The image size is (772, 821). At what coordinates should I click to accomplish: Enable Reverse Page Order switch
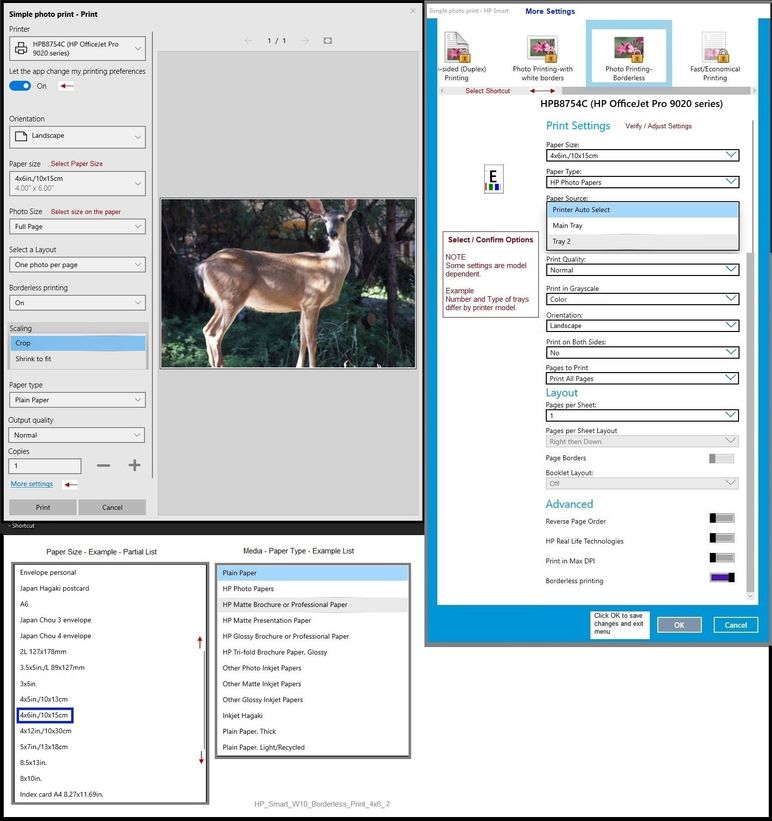pyautogui.click(x=722, y=518)
